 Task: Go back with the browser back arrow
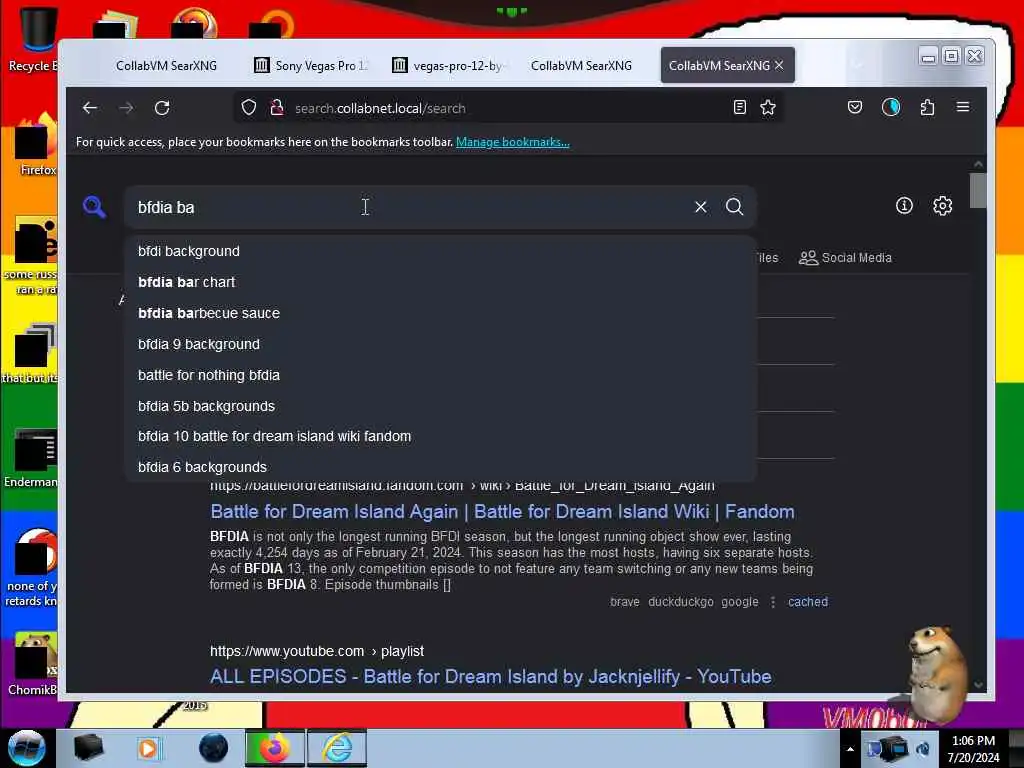point(89,108)
